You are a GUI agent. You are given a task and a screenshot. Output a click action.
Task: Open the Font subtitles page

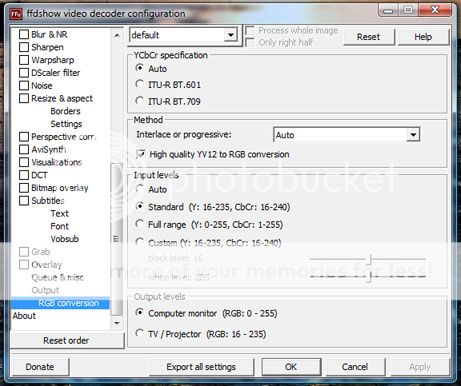(x=59, y=226)
